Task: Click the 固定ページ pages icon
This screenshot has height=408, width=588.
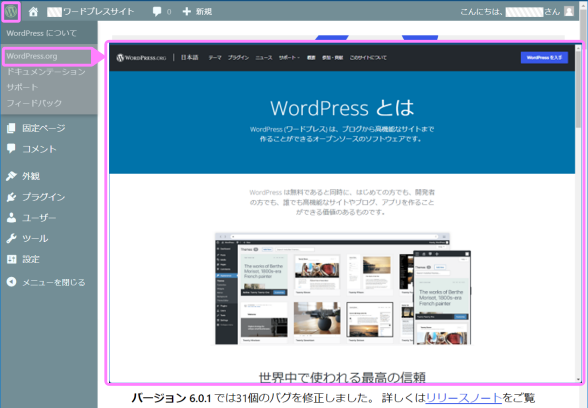Action: pos(11,128)
